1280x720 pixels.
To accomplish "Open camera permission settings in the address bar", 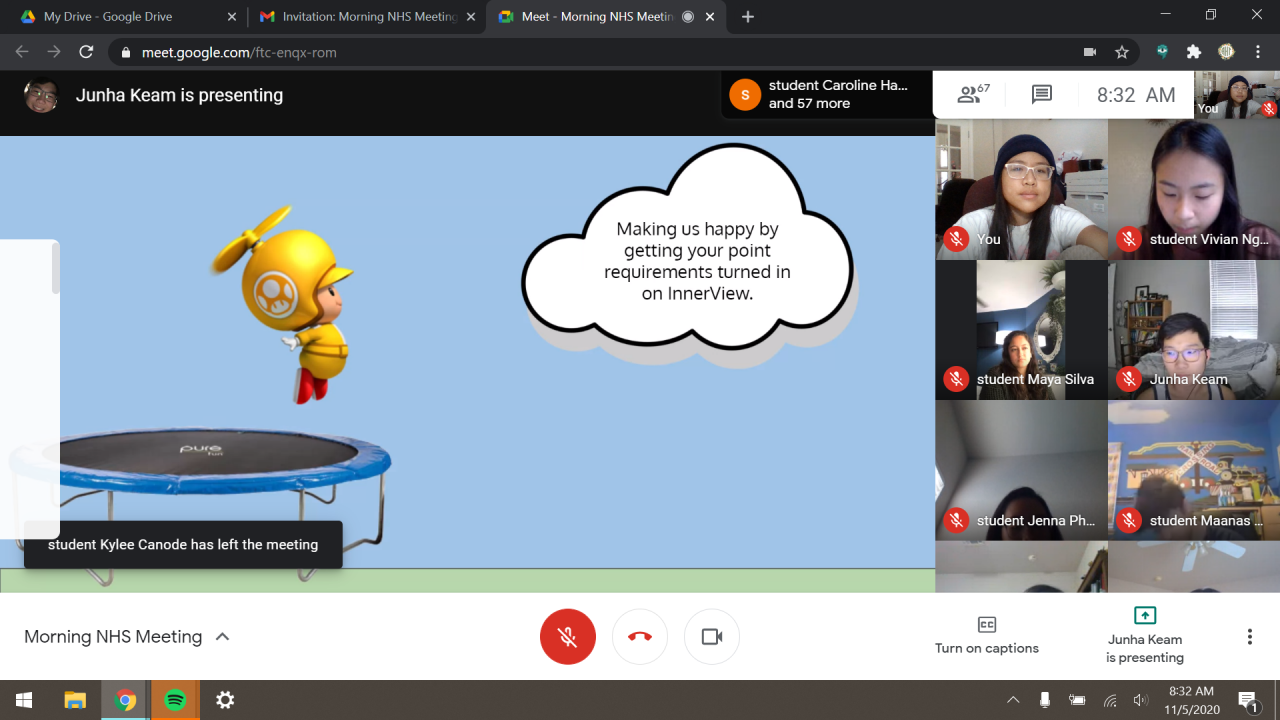I will click(x=1090, y=52).
